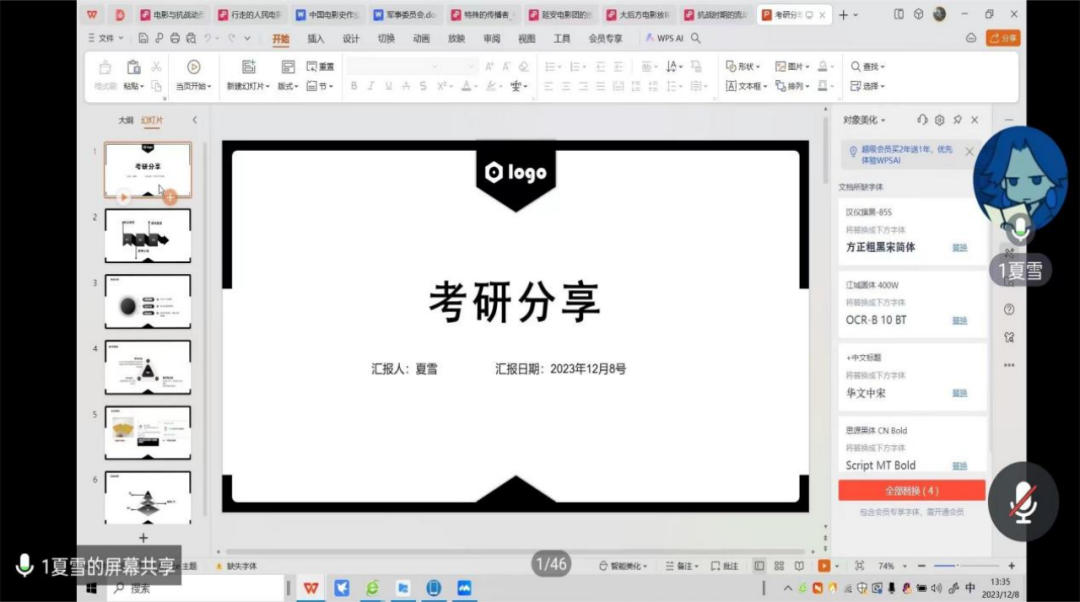
Task: Switch to slide sorter view in status bar
Action: pos(778,566)
